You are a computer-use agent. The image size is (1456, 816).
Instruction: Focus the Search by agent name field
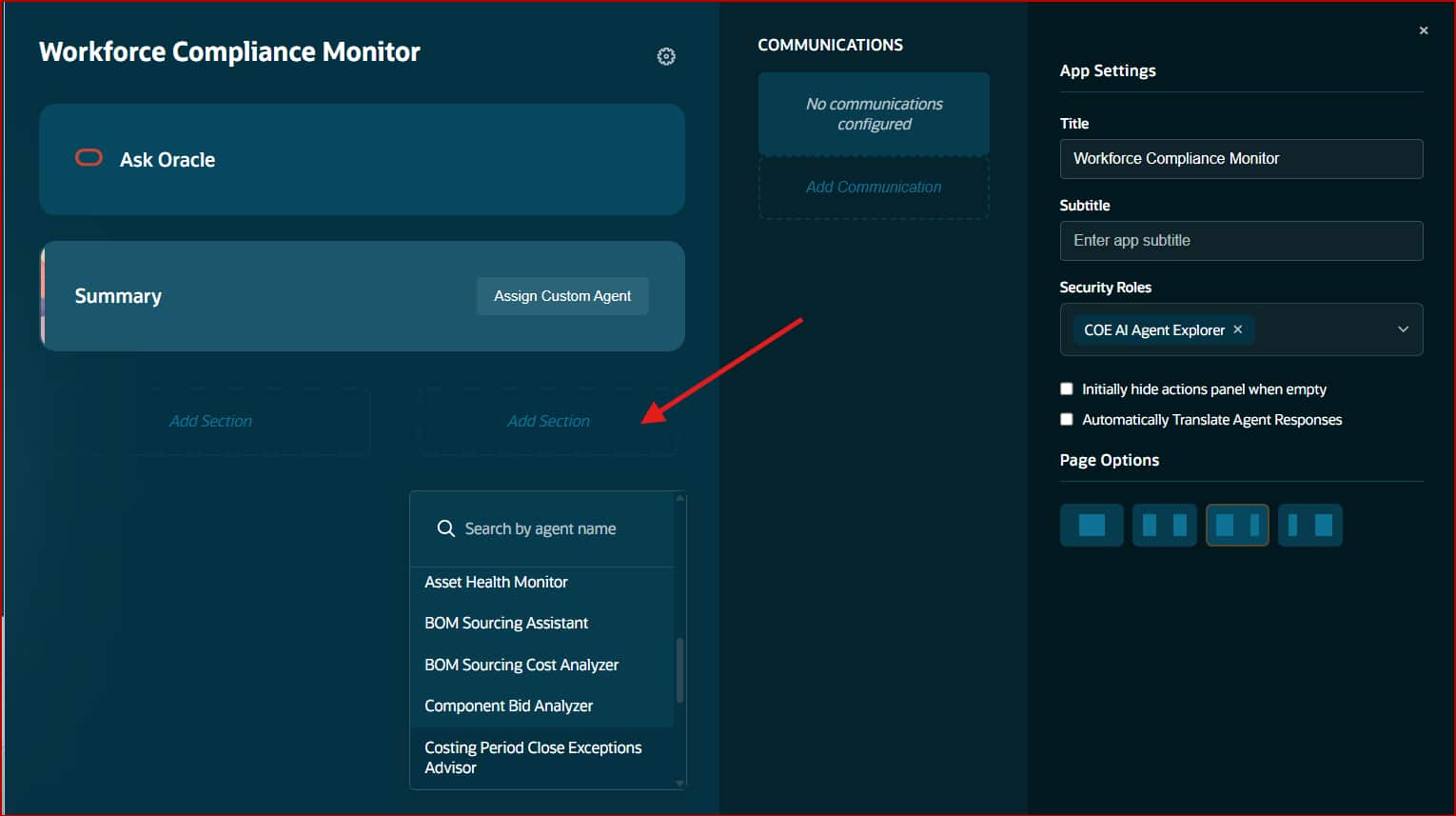541,528
